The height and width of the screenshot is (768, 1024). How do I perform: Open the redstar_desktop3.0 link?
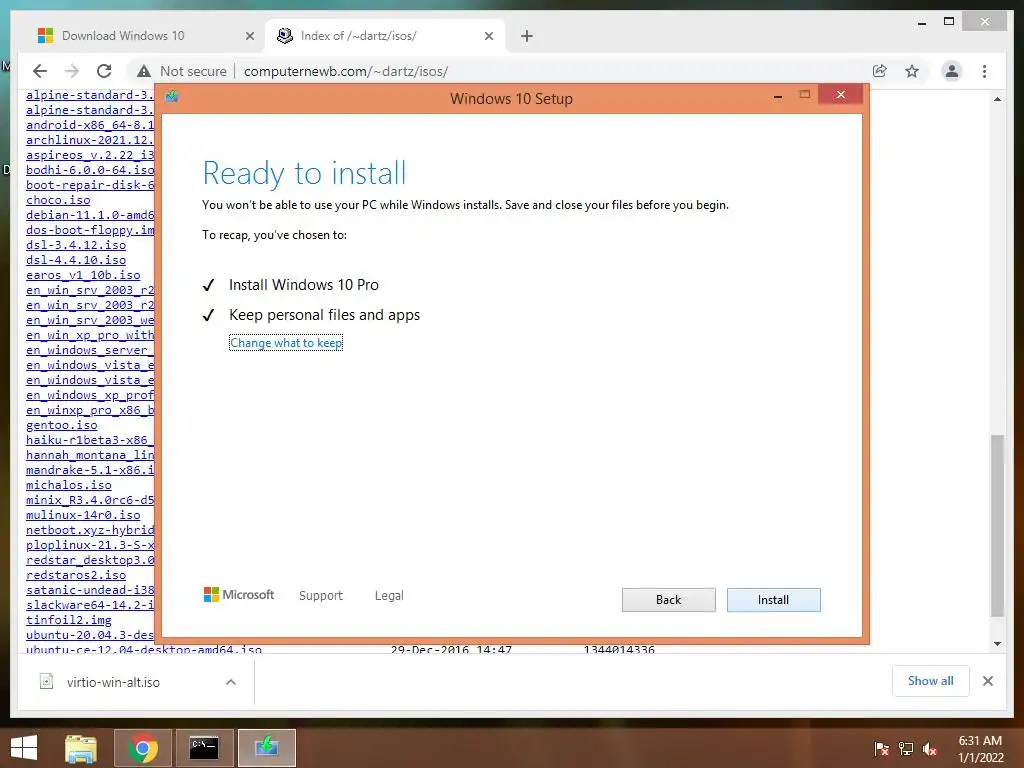[x=90, y=560]
